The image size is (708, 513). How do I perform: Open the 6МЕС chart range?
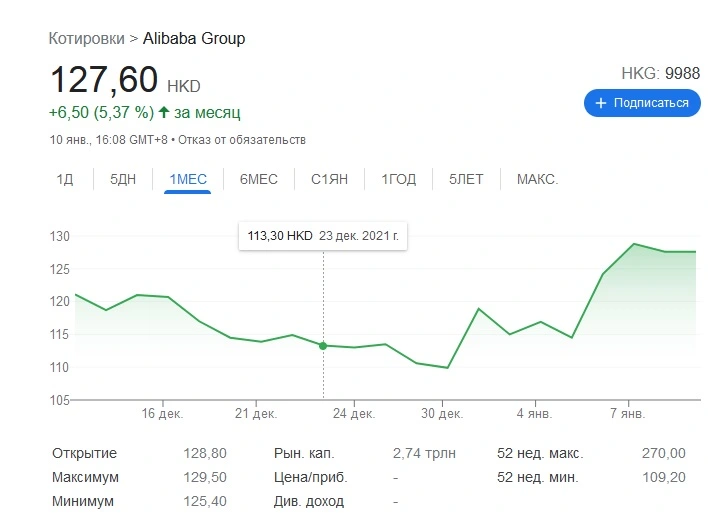[x=258, y=179]
